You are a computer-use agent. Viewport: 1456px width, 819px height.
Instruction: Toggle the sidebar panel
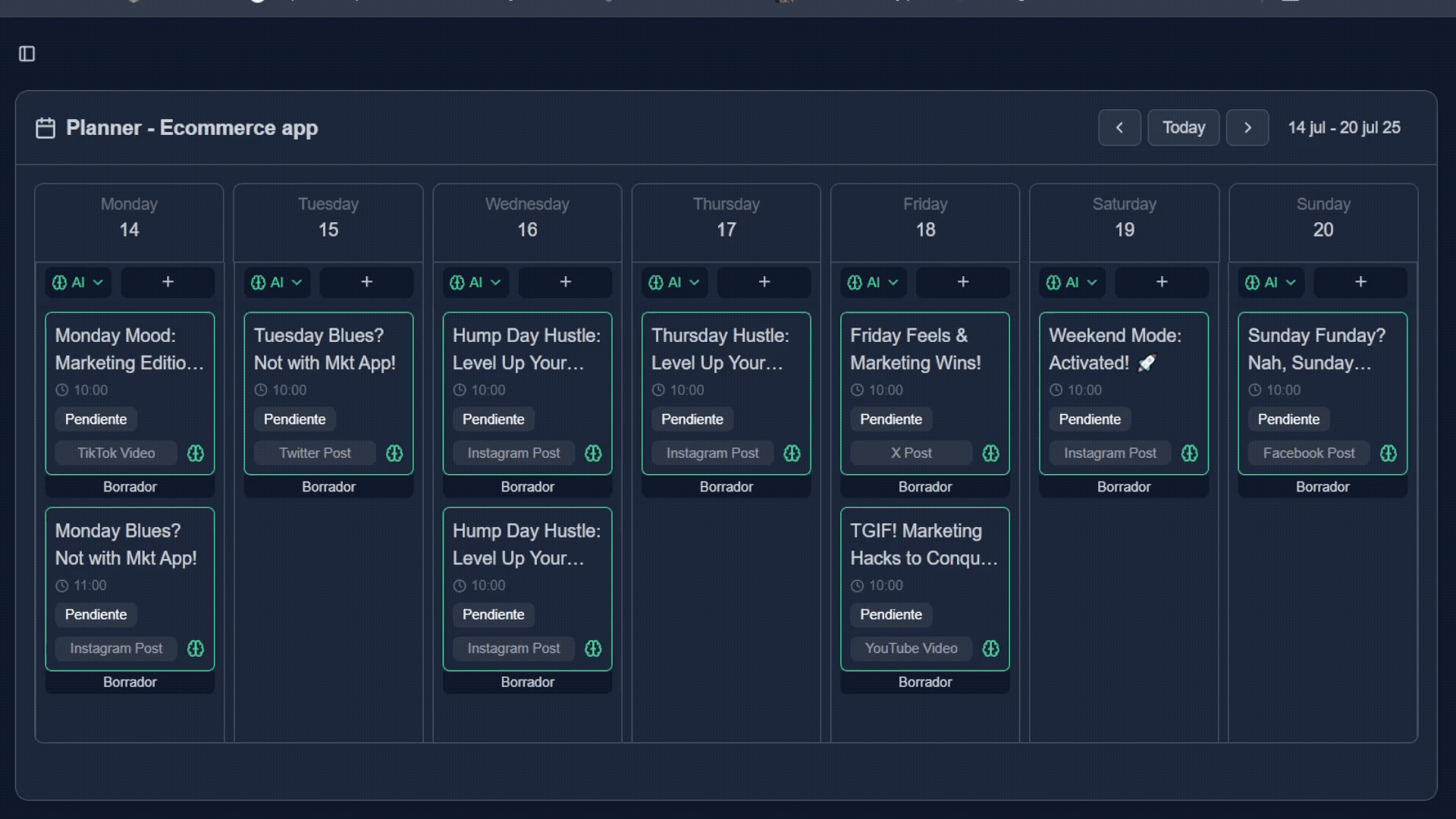(x=27, y=53)
